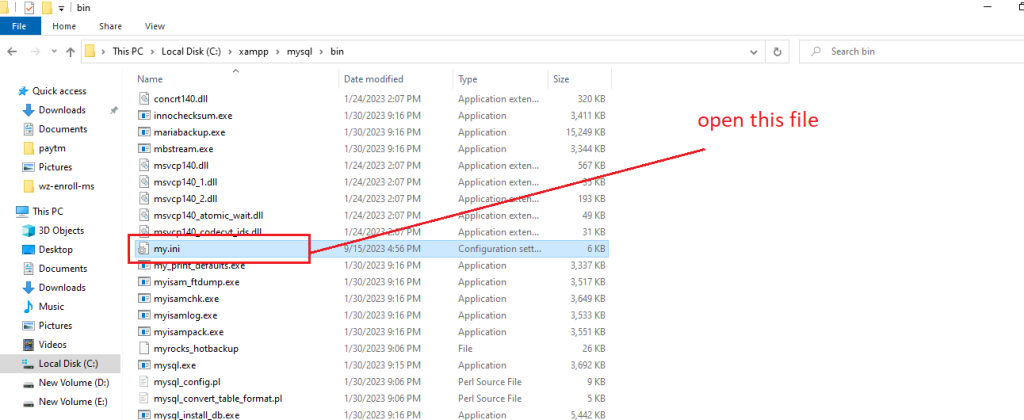
Task: Click the concrt140.dll file icon
Action: click(x=146, y=100)
